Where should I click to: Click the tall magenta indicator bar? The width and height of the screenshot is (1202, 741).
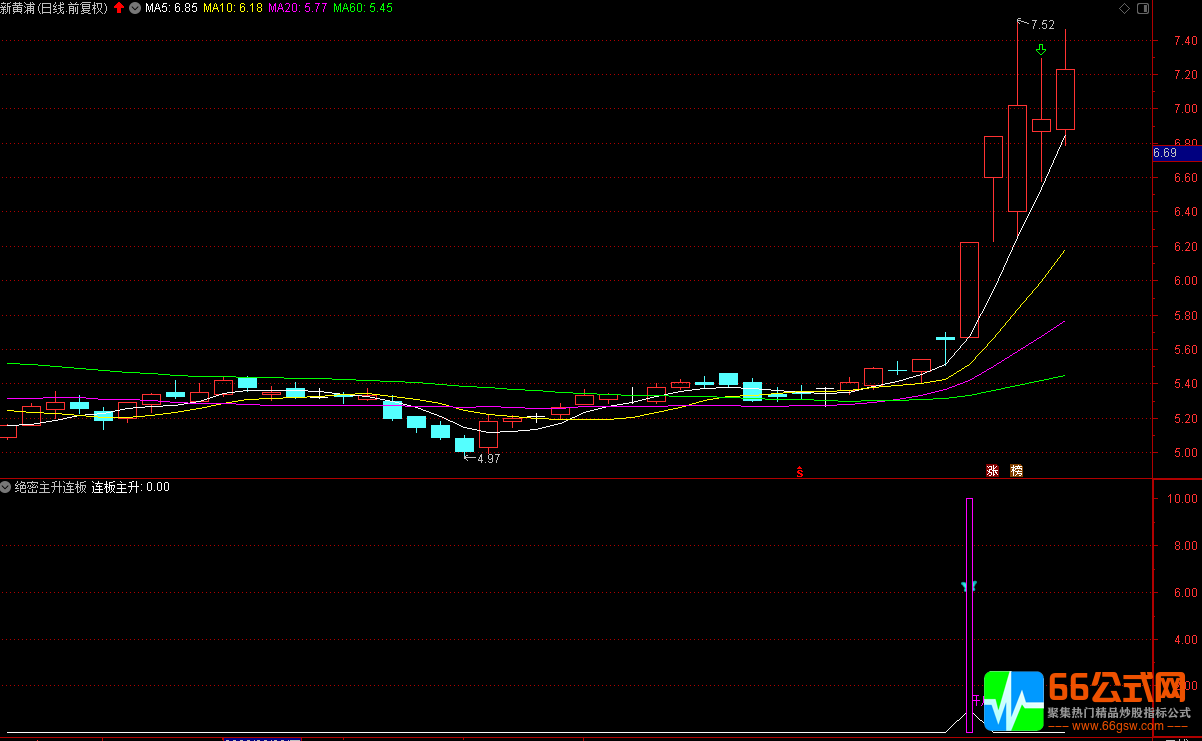pos(969,614)
